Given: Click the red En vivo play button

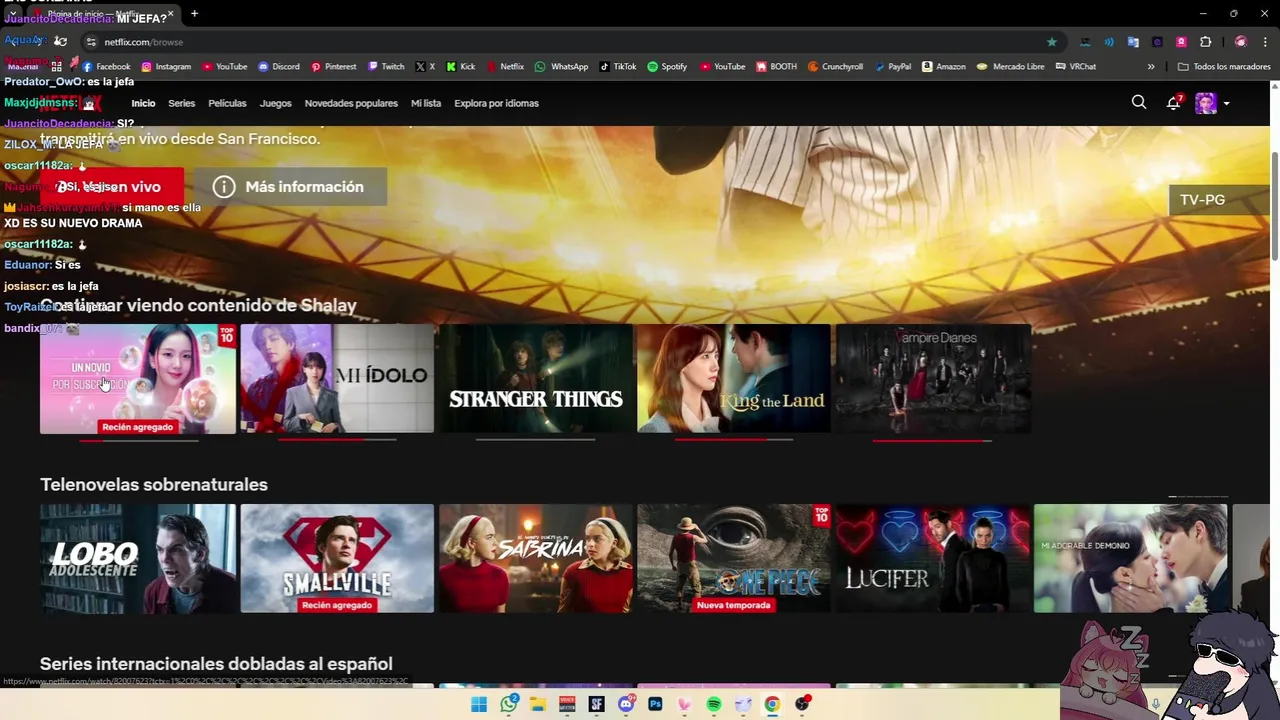Looking at the screenshot, I should 112,187.
